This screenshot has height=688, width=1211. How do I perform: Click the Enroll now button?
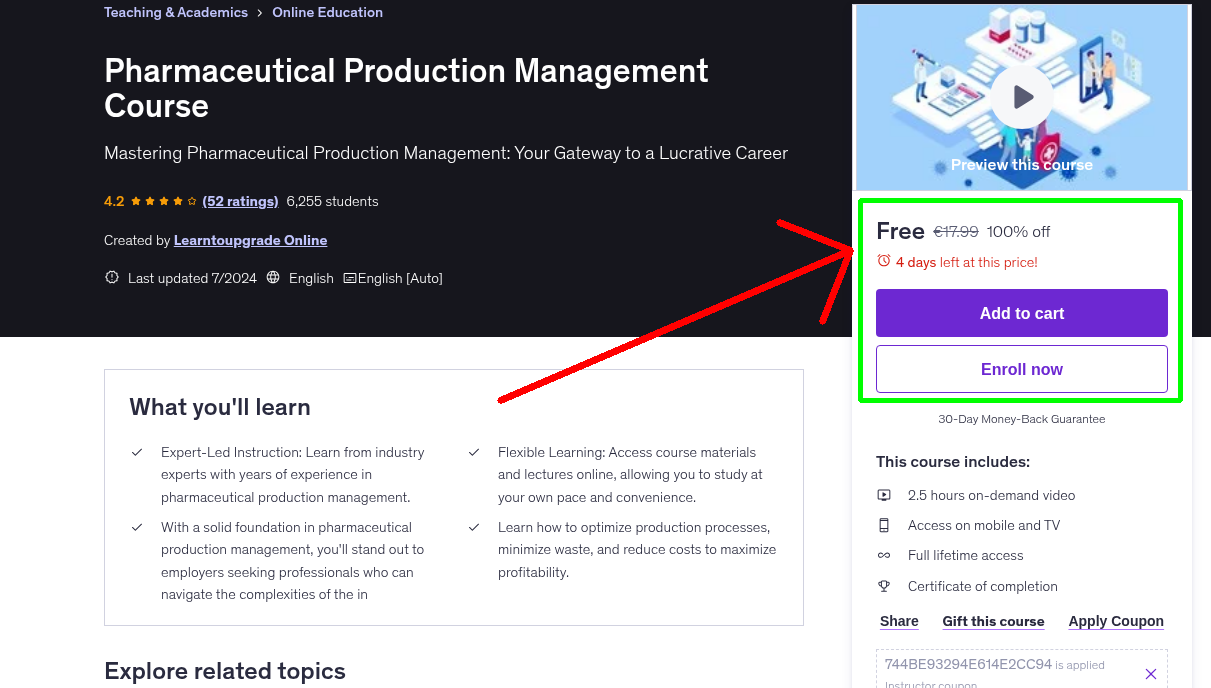click(x=1021, y=368)
